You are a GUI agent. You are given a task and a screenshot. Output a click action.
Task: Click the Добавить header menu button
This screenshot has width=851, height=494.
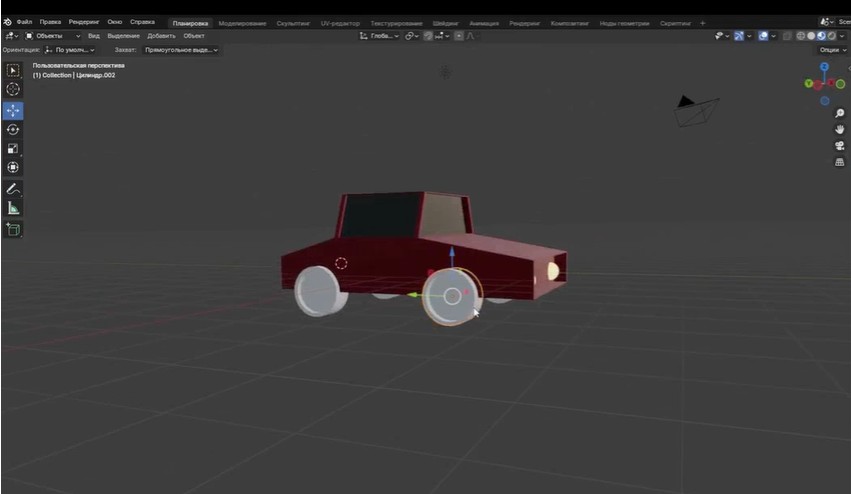[x=161, y=36]
